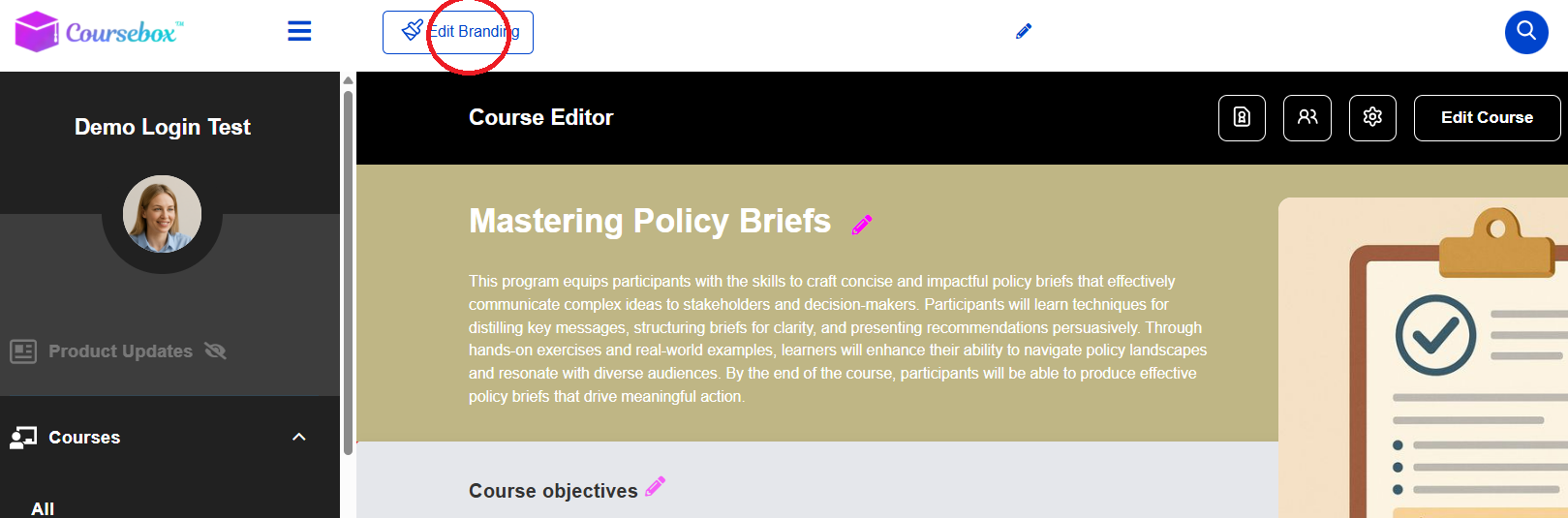Click the sidebar scrollbar up arrow
The height and width of the screenshot is (518, 1568).
pos(348,80)
